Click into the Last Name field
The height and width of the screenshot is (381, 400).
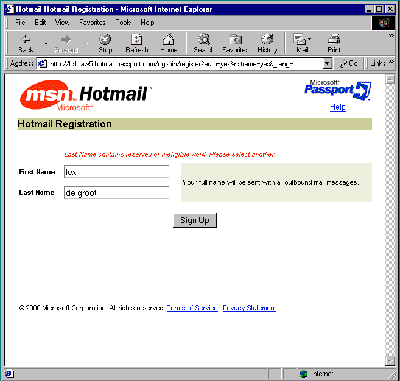coord(117,193)
